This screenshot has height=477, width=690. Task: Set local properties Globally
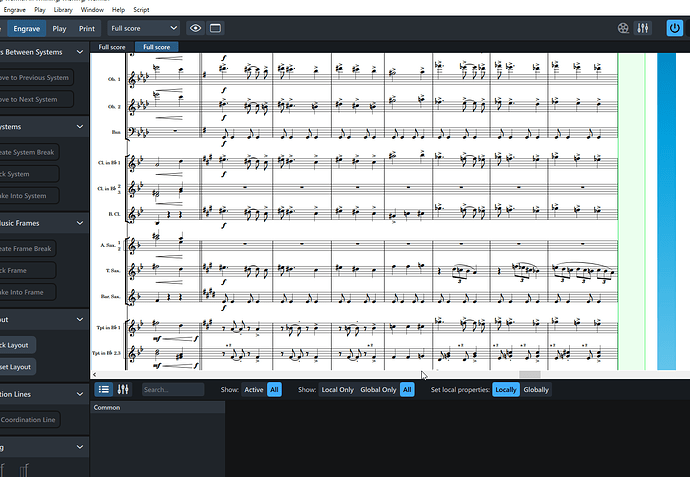point(536,389)
